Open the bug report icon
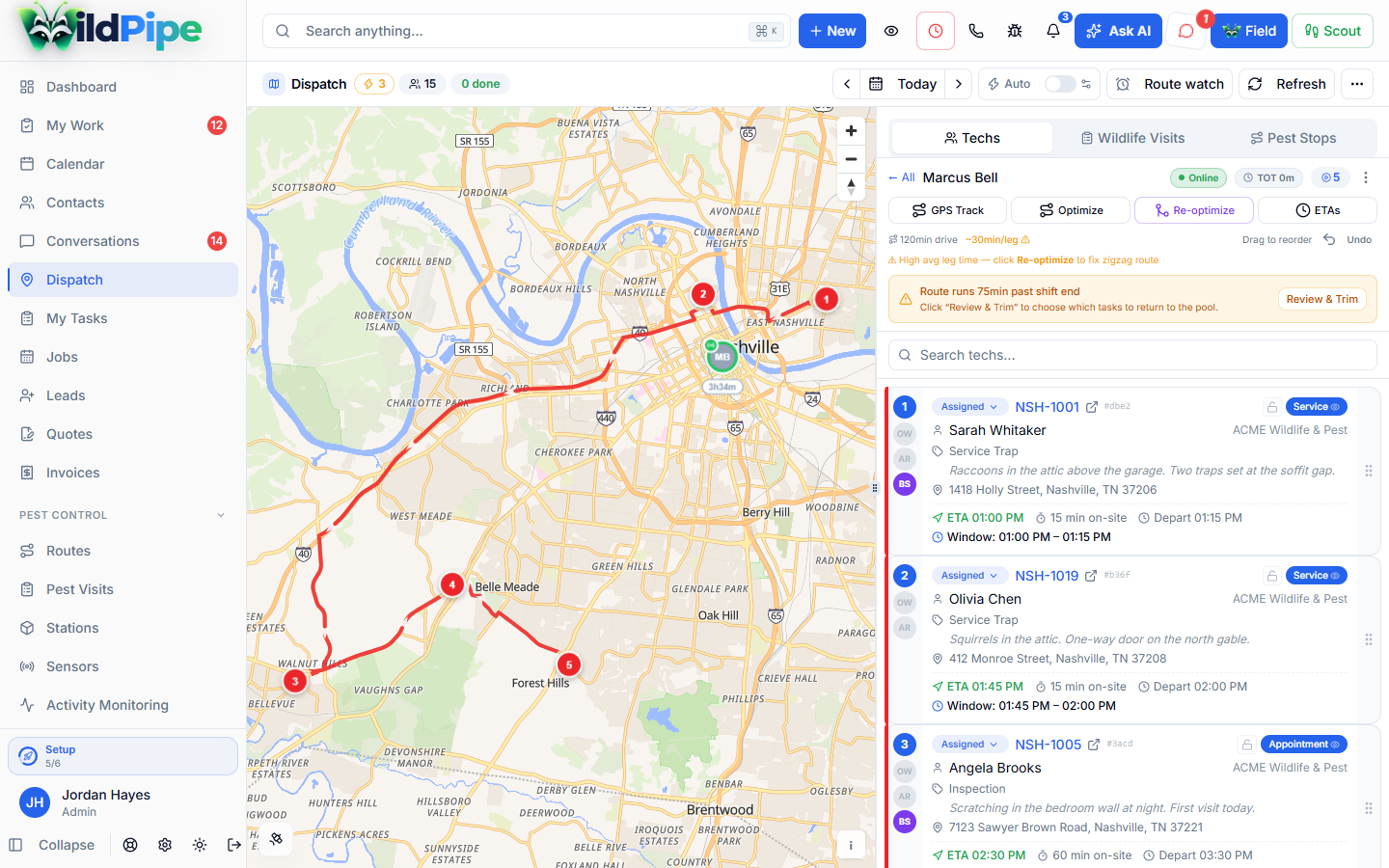 tap(1015, 31)
